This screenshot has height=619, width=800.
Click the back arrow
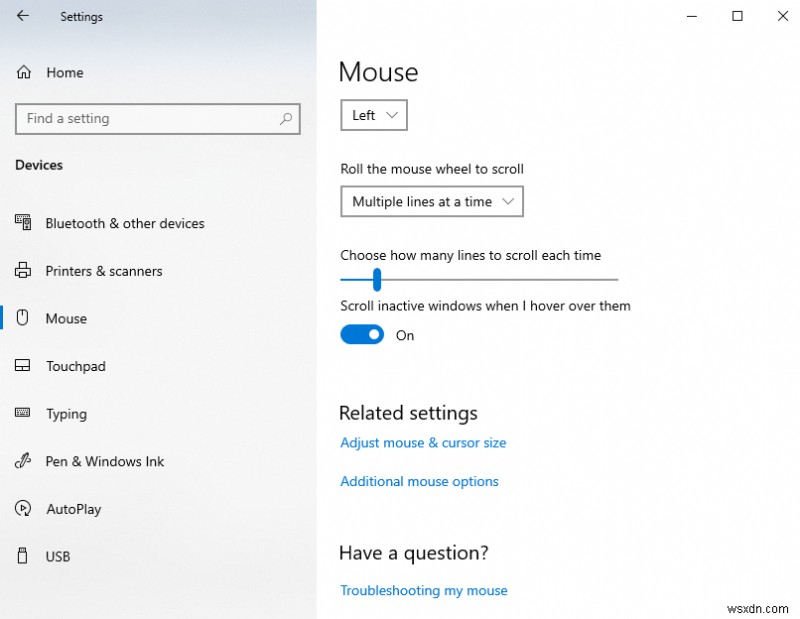click(x=22, y=16)
